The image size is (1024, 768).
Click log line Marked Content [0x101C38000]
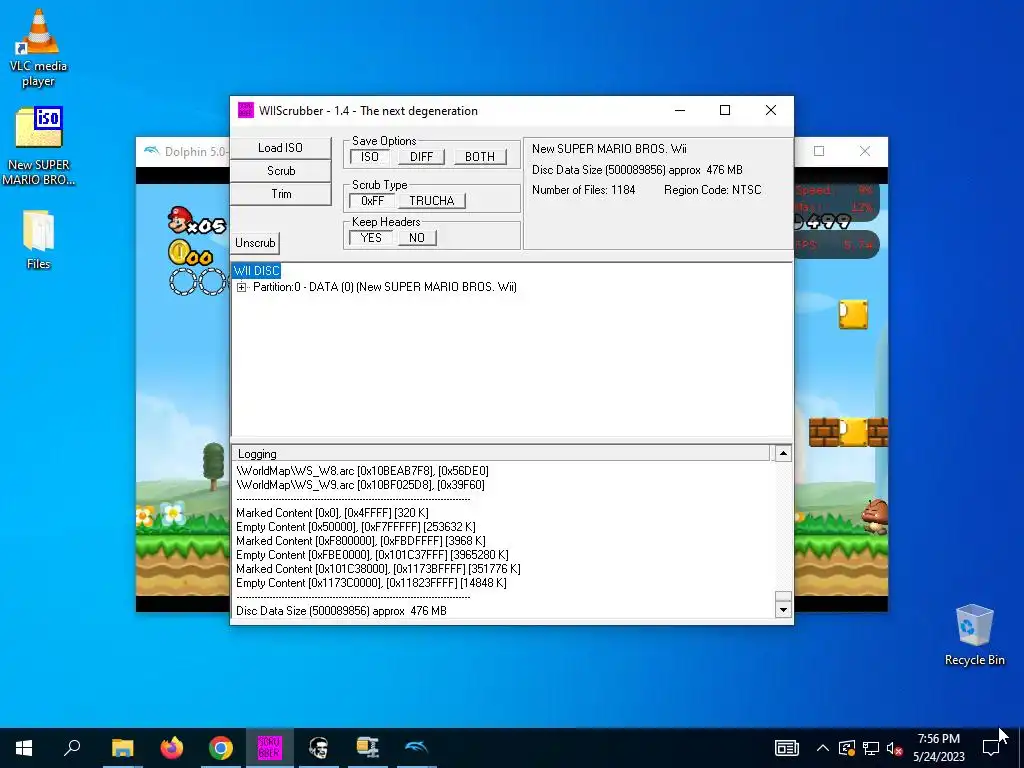[378, 569]
